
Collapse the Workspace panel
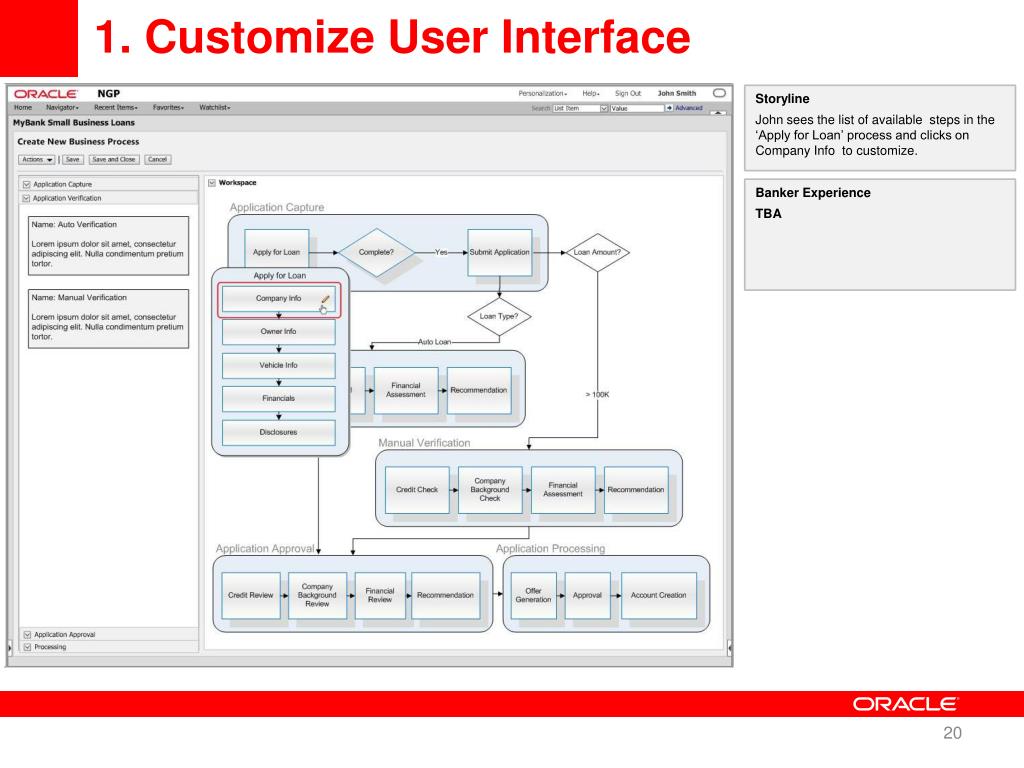click(x=212, y=183)
